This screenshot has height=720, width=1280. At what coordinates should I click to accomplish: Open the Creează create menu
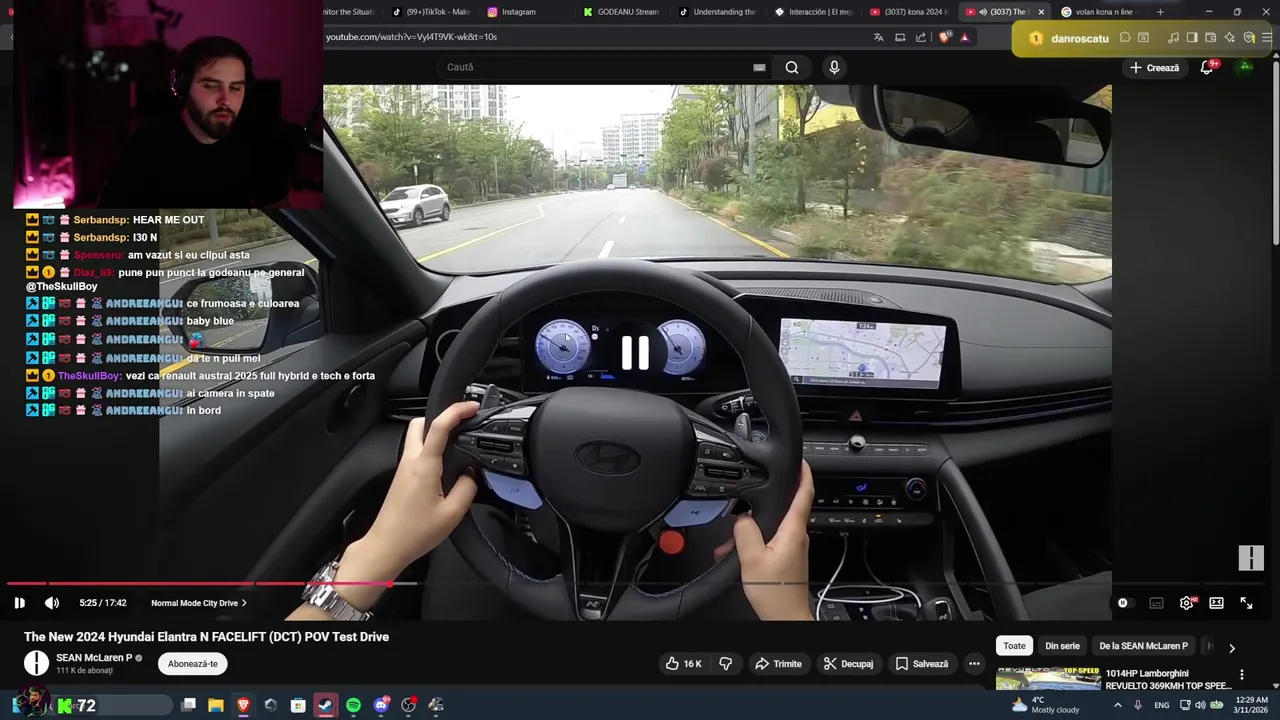[1155, 68]
